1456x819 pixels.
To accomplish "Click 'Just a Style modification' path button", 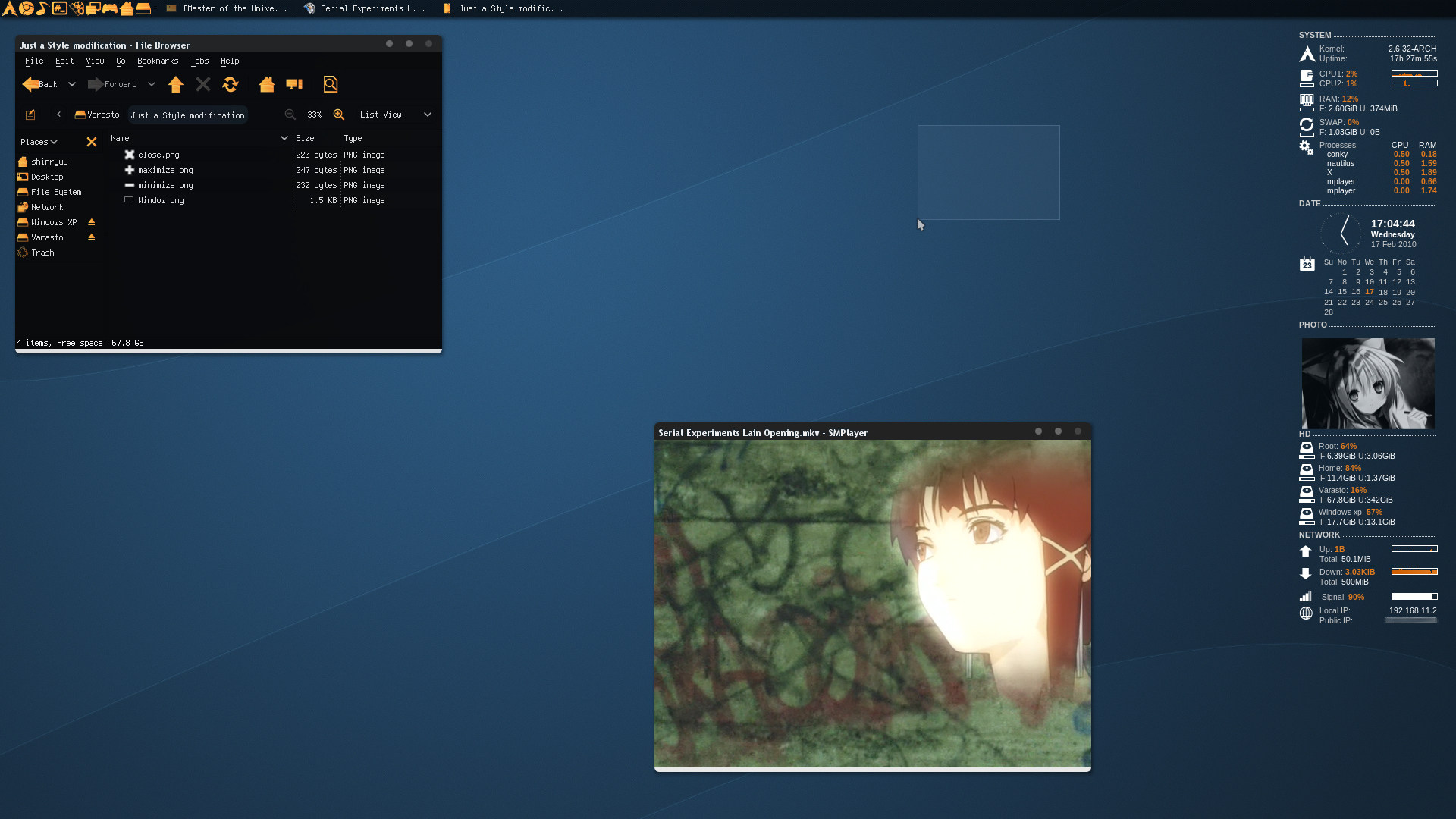I will 187,115.
